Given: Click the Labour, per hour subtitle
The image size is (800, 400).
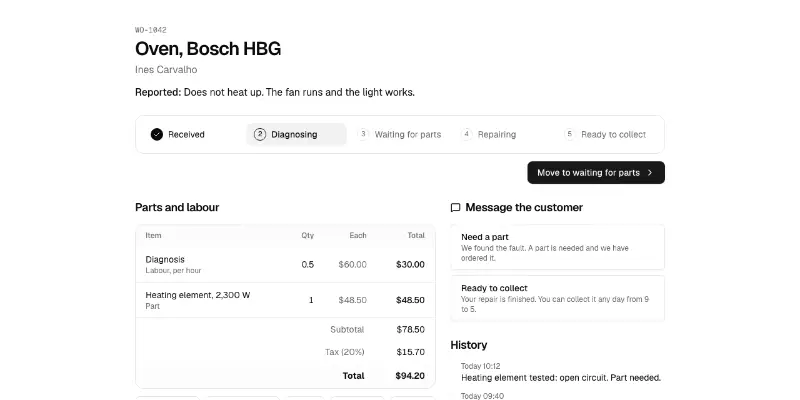Looking at the screenshot, I should click(173, 270).
